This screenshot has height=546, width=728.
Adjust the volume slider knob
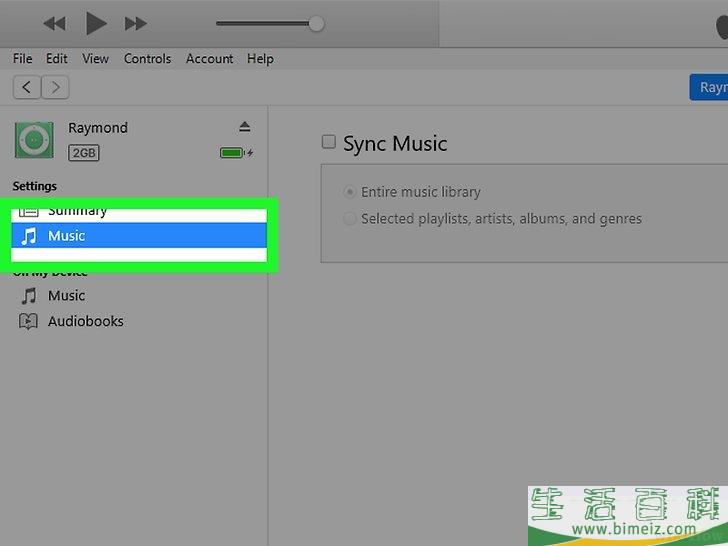click(316, 23)
